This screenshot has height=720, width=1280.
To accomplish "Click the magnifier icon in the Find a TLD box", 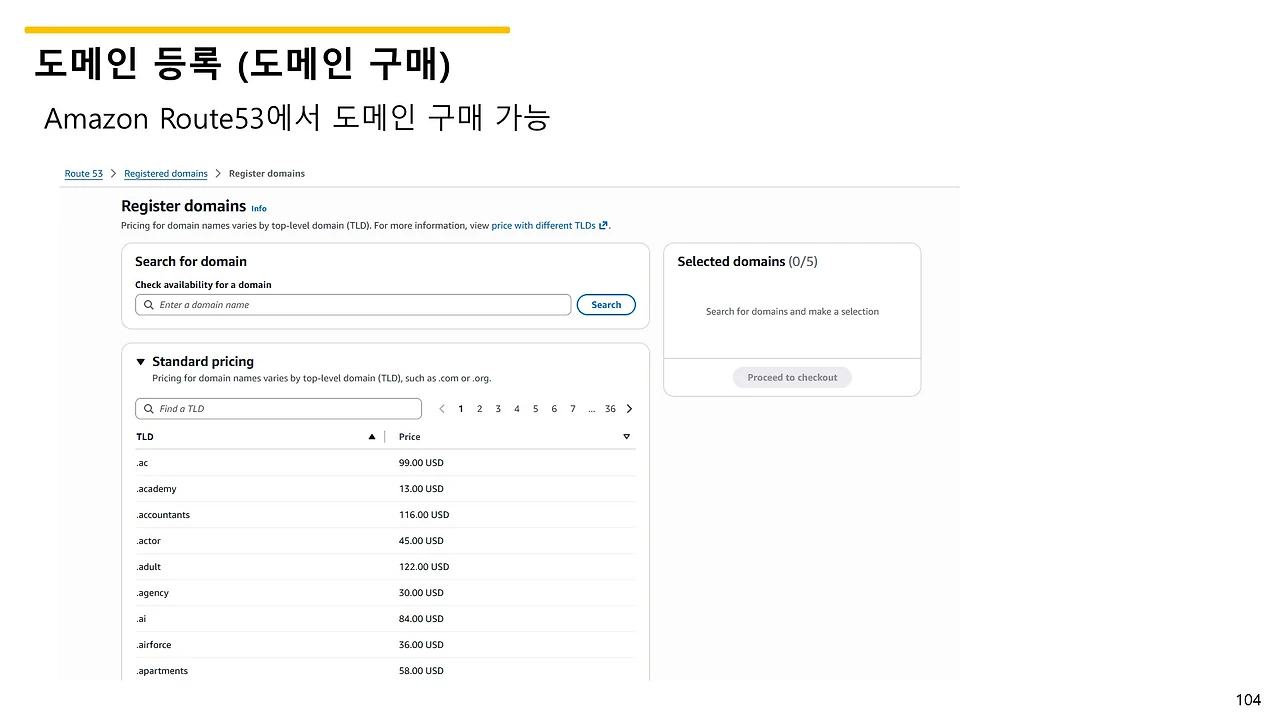I will click(x=148, y=408).
